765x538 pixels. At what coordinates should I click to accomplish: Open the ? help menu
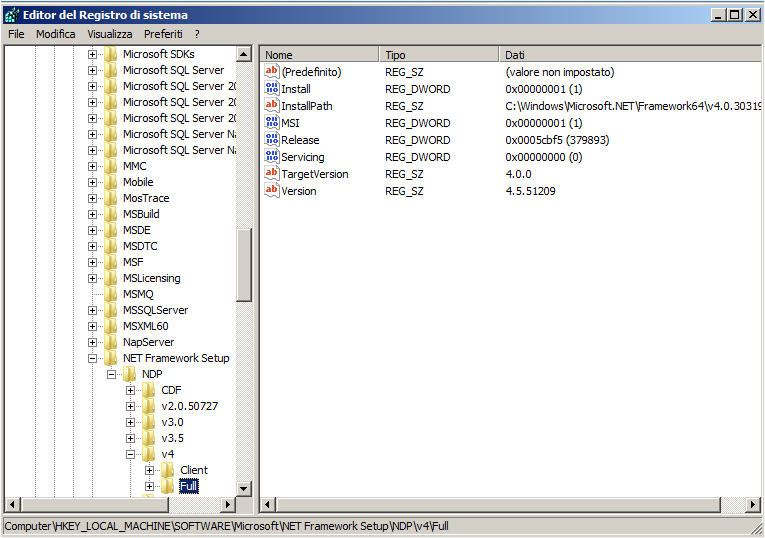pos(197,34)
